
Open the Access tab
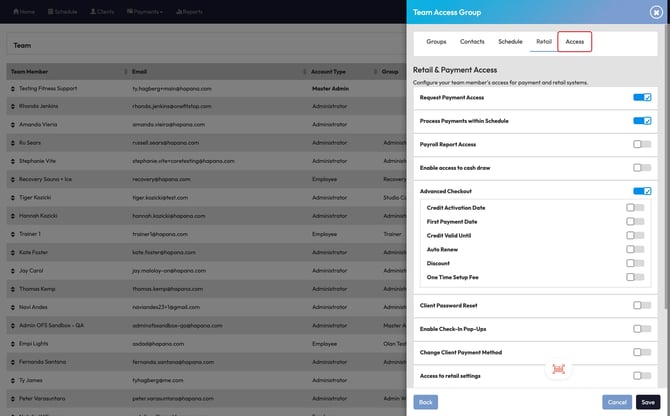tap(574, 42)
